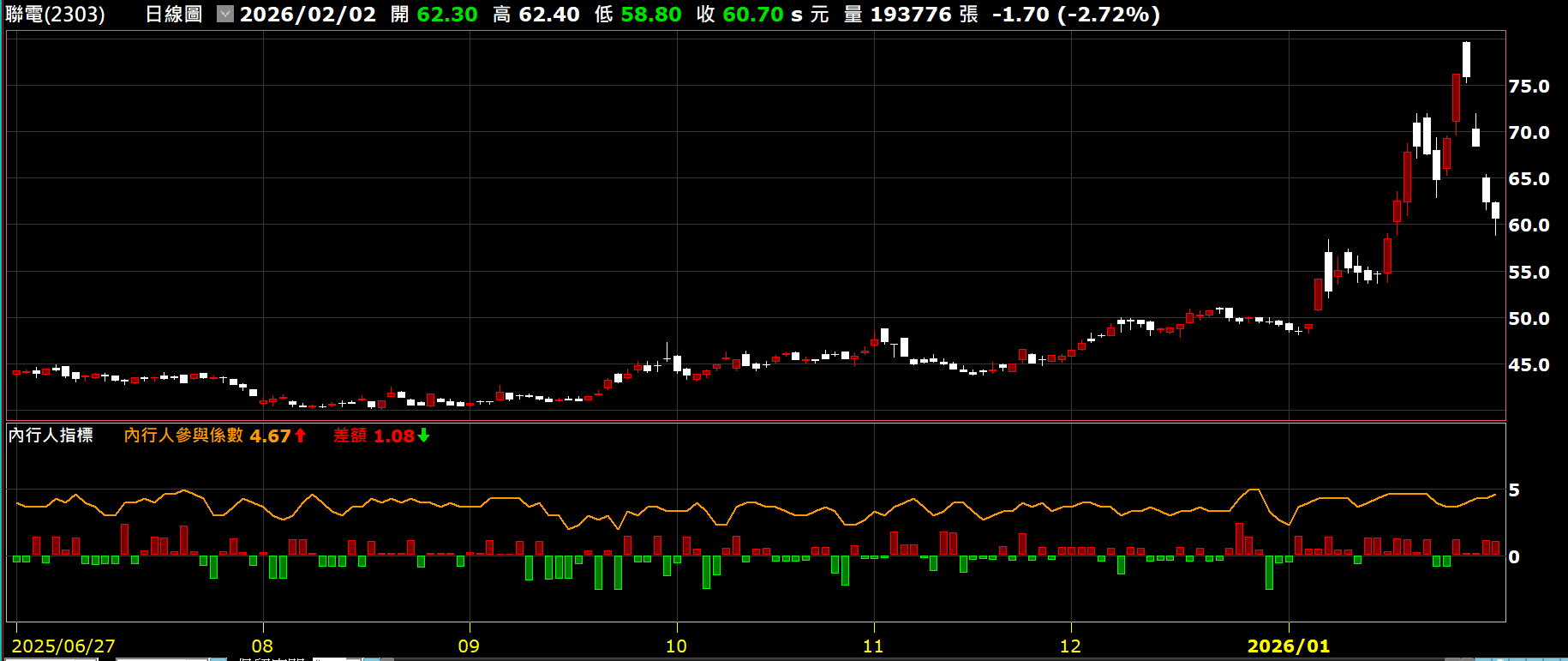Select the 內行人指標 indicator title
1568x661 pixels.
(x=51, y=436)
